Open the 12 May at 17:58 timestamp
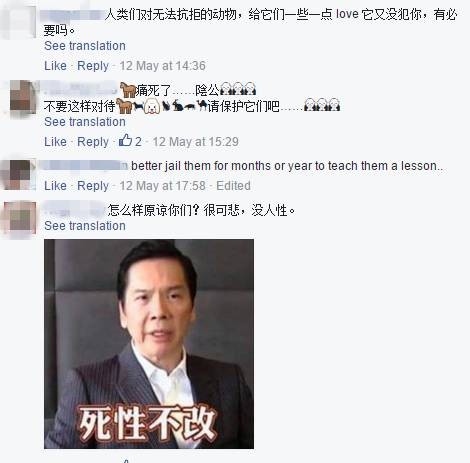The height and width of the screenshot is (463, 470). point(163,186)
